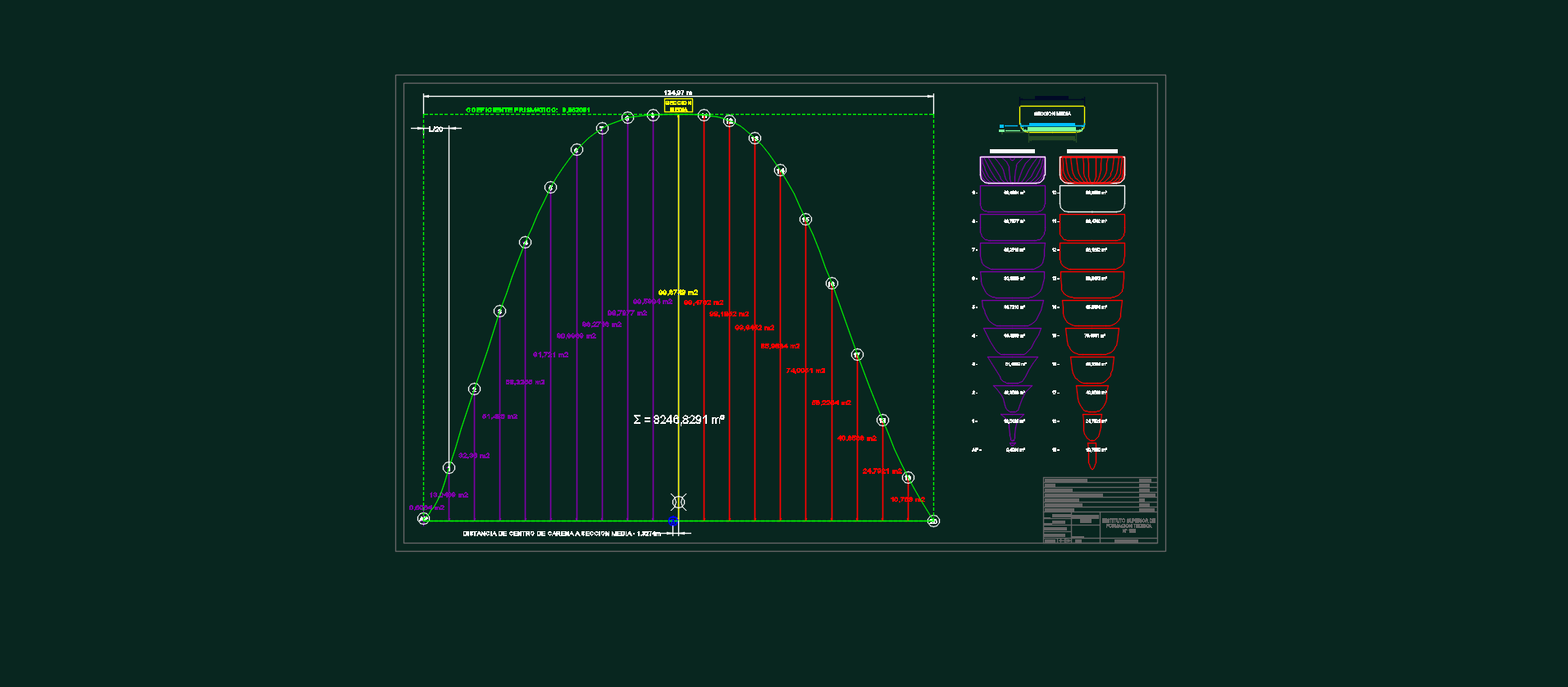This screenshot has width=1568, height=687.
Task: Select the yellow midsection area value label
Action: (678, 293)
